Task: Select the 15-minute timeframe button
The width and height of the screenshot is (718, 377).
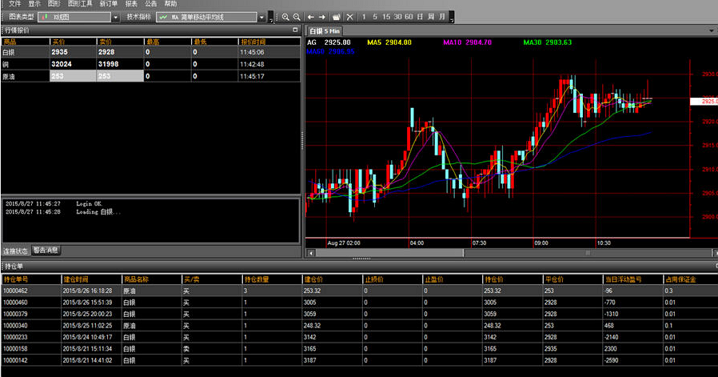Action: click(386, 16)
